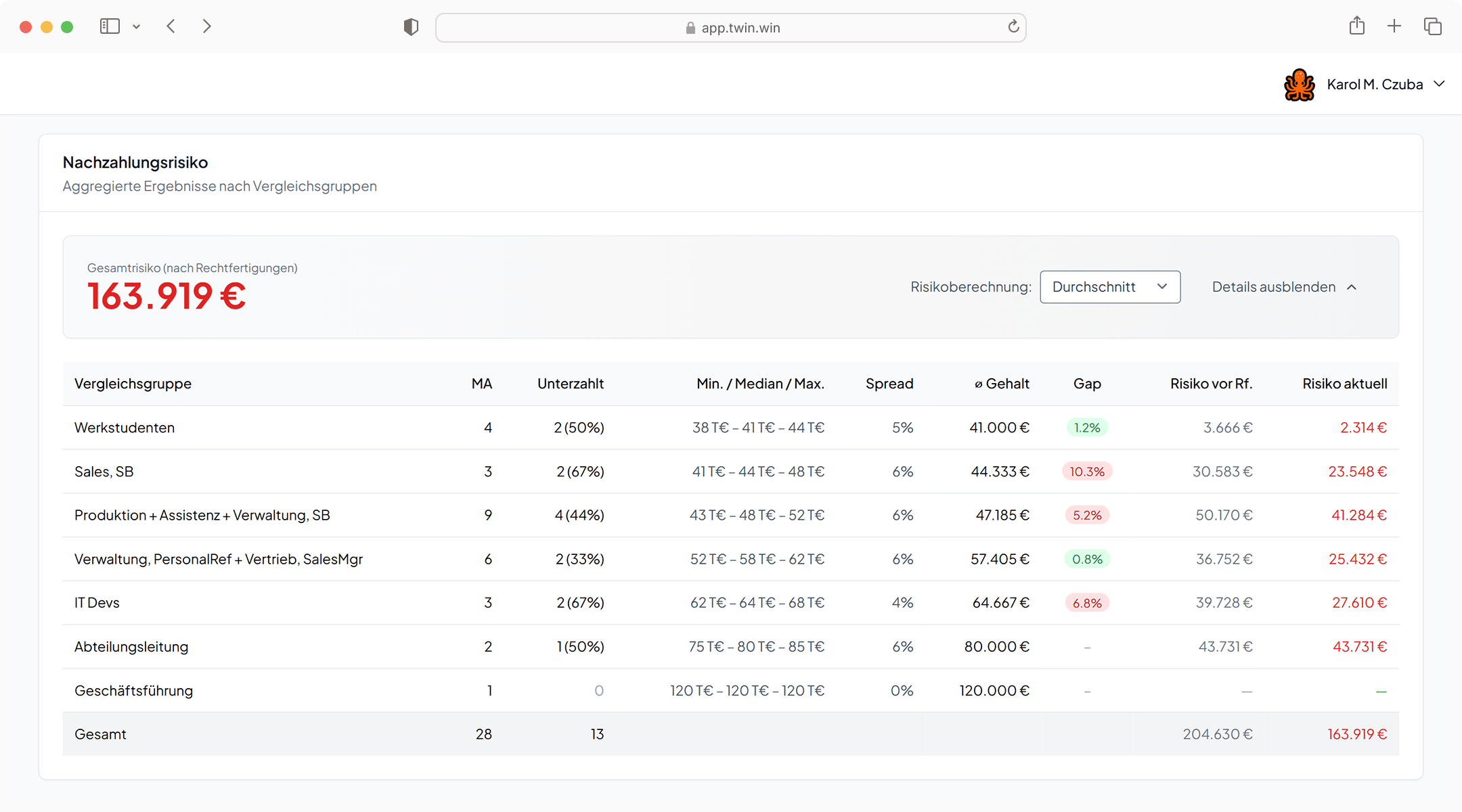
Task: Click the Share icon in the toolbar
Action: click(x=1356, y=26)
